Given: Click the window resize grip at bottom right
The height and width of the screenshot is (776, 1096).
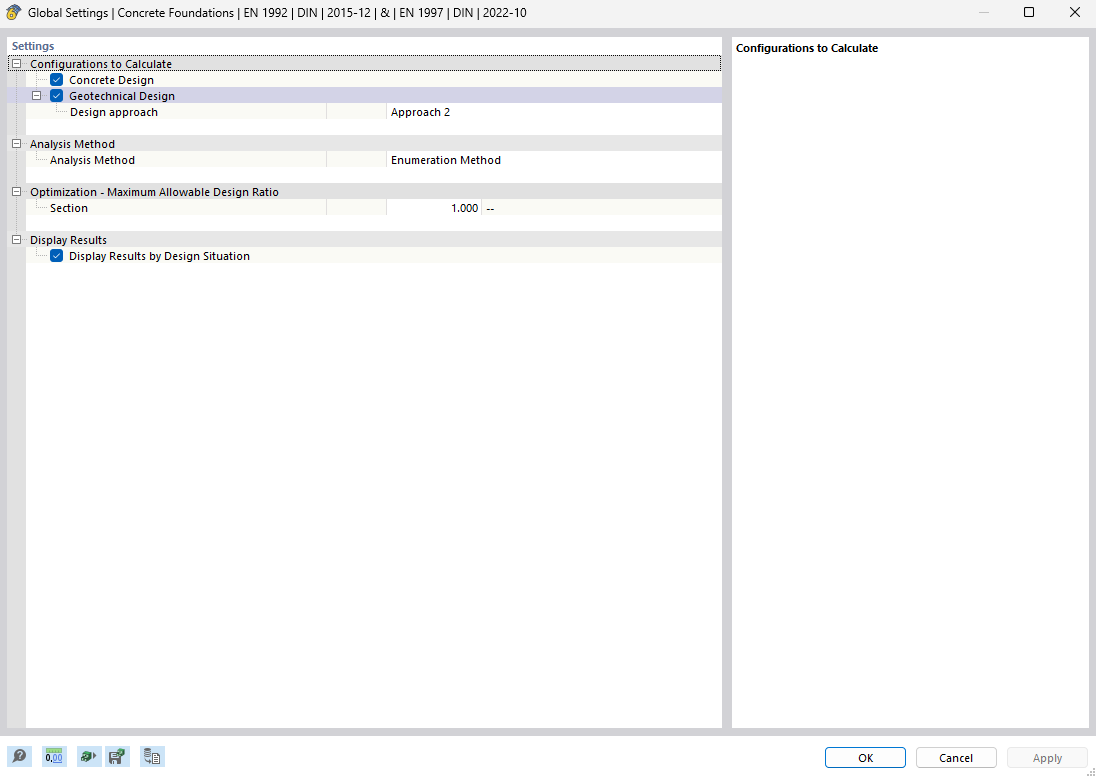Looking at the screenshot, I should click(1090, 771).
